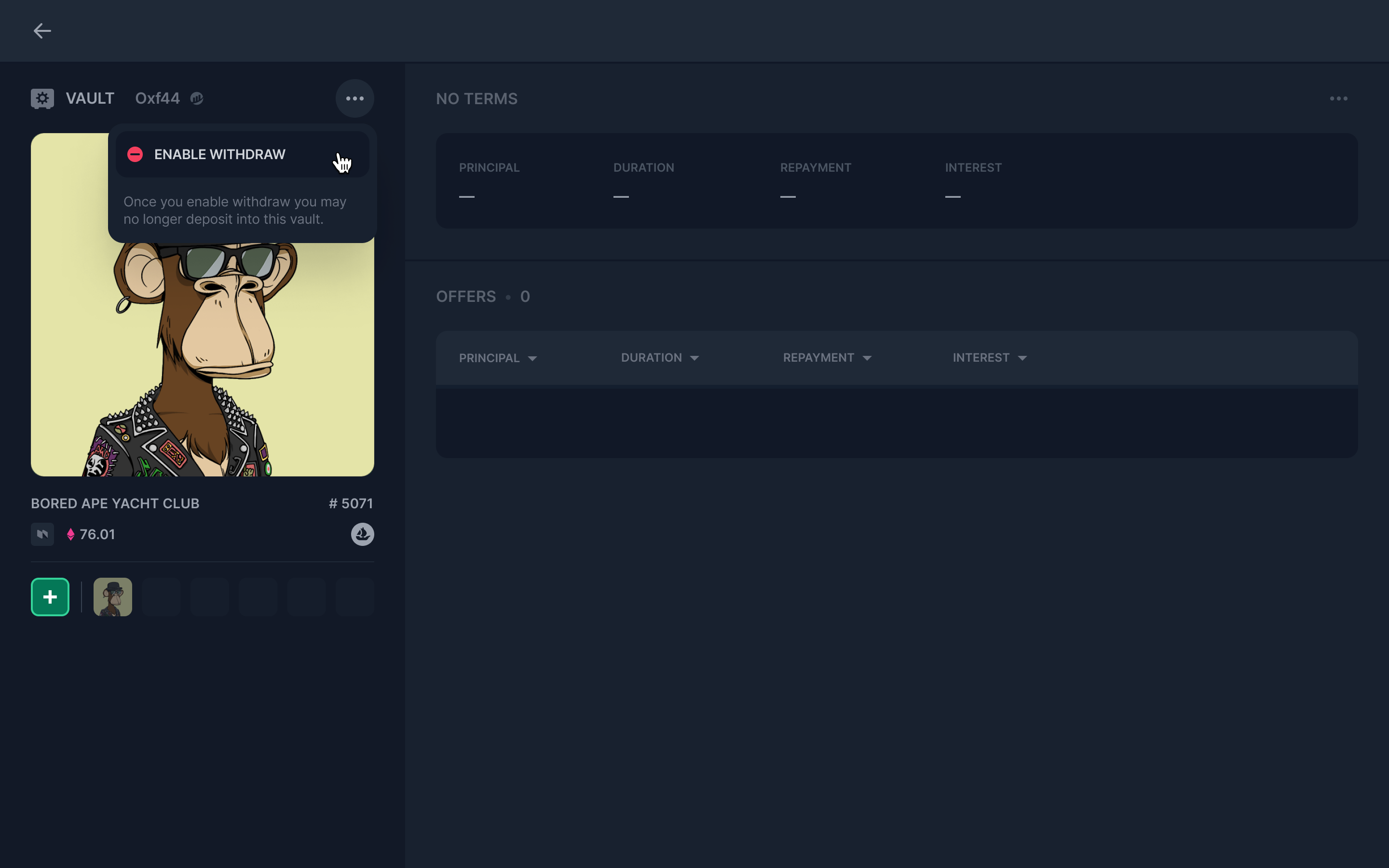The image size is (1389, 868).
Task: Click the large Bored Ape image
Action: 202,356
